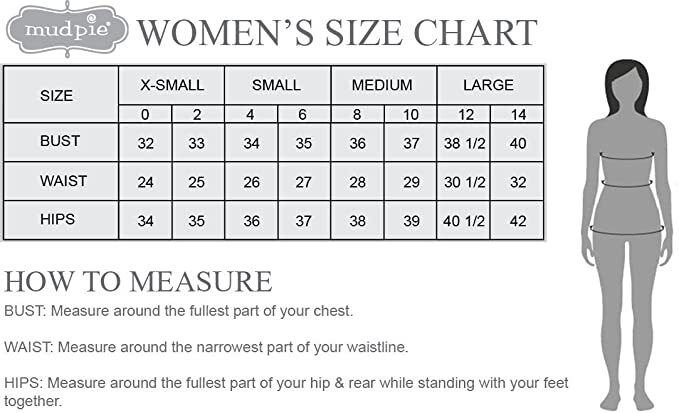Click the BUST row label
The height and width of the screenshot is (413, 679).
(61, 142)
